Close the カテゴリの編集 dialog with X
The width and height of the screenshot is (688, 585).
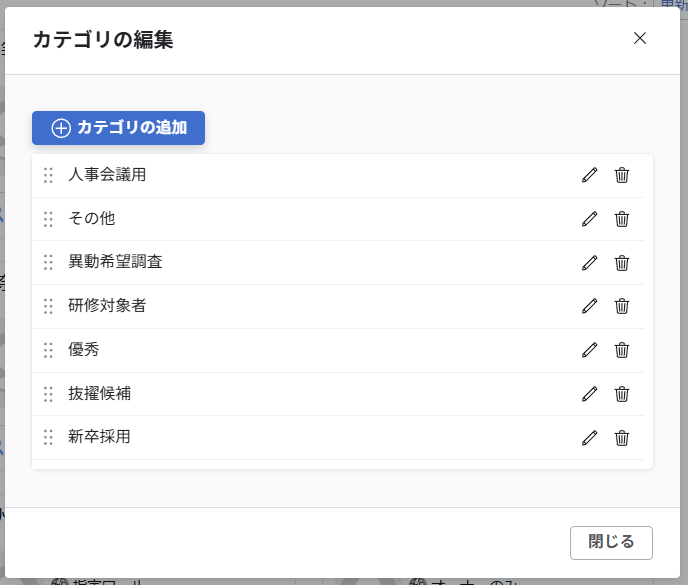640,39
